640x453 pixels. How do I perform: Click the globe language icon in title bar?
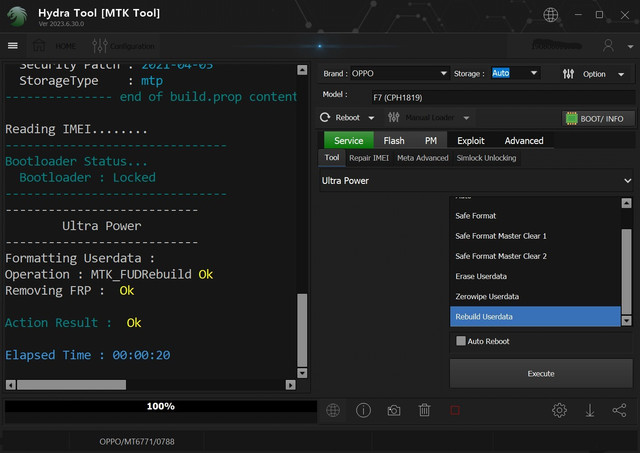click(x=551, y=15)
